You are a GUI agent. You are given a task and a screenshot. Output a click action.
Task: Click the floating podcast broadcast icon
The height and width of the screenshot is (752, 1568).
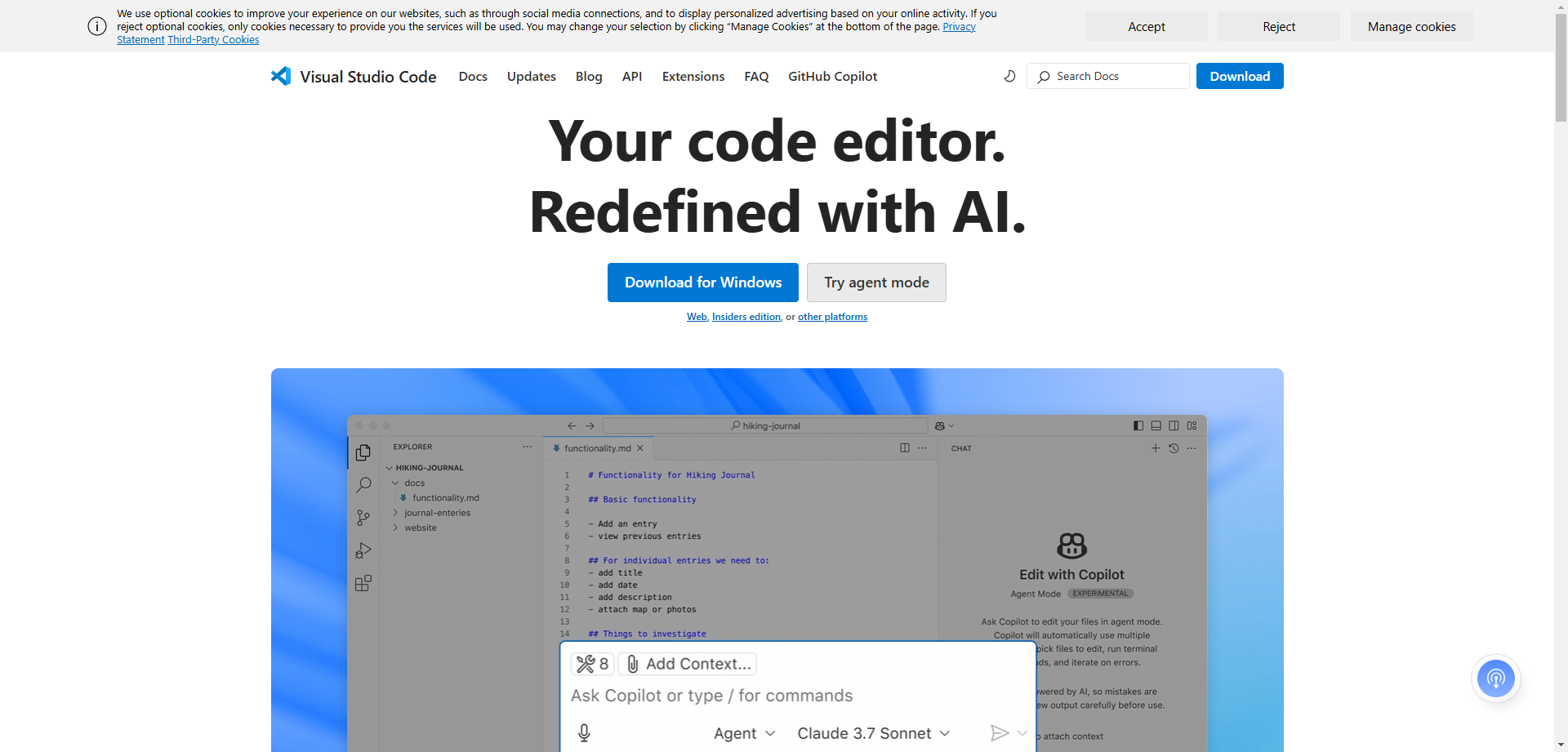[1496, 679]
